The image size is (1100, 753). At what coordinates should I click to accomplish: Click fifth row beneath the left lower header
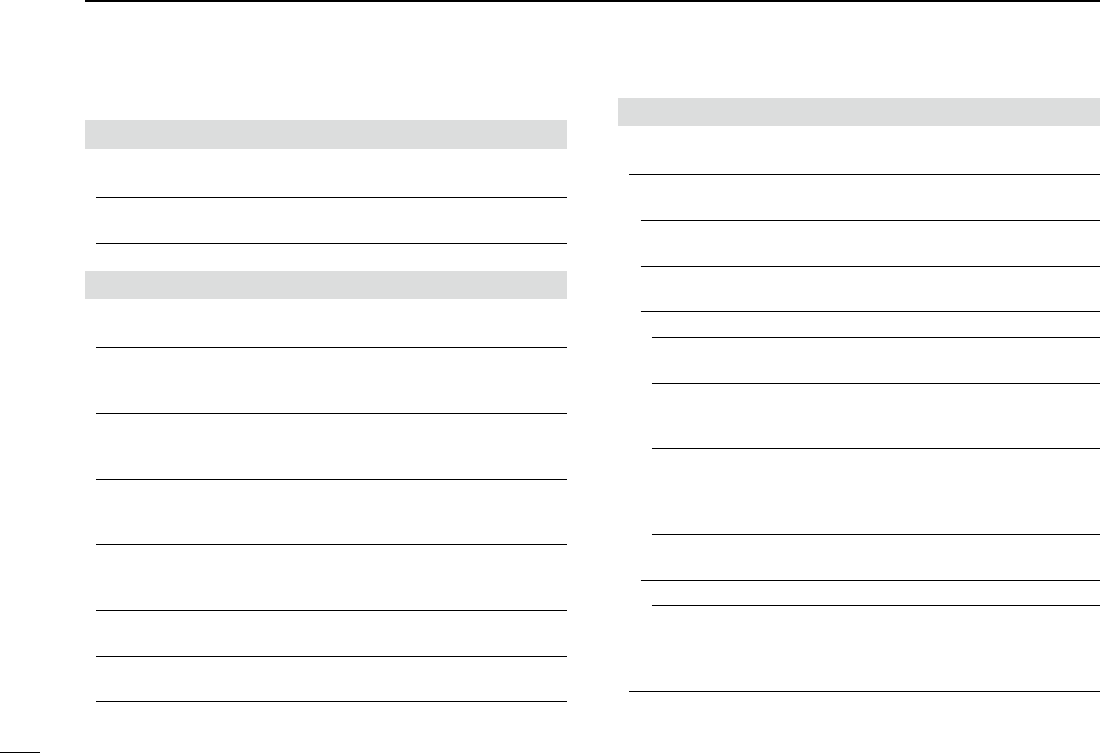pos(330,578)
